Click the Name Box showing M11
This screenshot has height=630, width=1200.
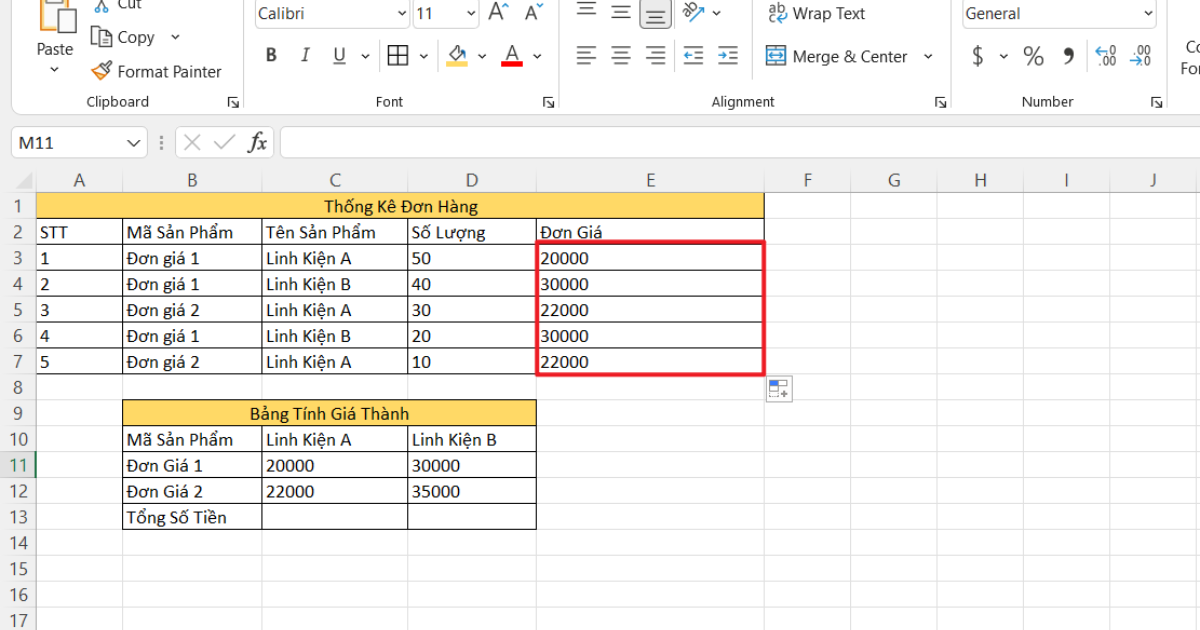(68, 143)
